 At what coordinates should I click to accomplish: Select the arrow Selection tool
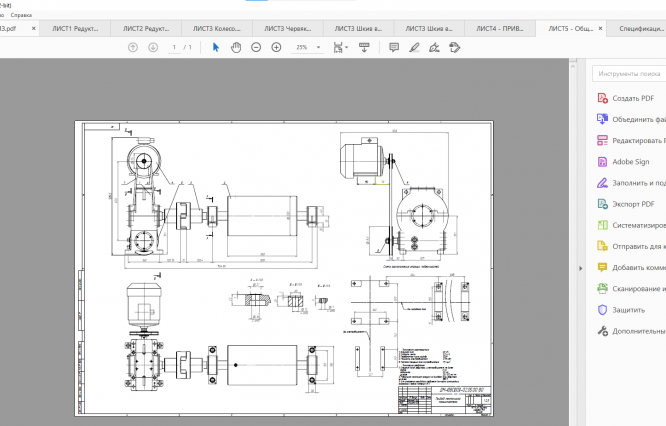point(216,47)
